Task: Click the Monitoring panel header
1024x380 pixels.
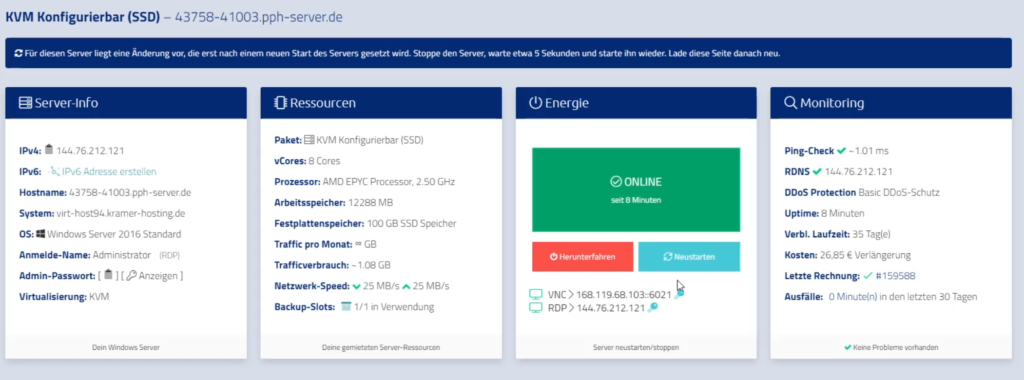Action: (x=891, y=103)
